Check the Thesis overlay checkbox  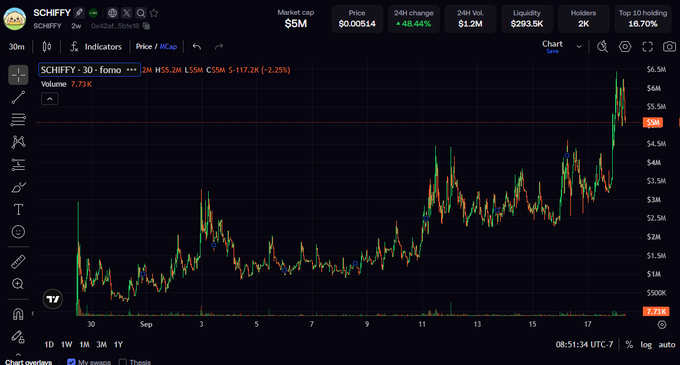[123, 362]
